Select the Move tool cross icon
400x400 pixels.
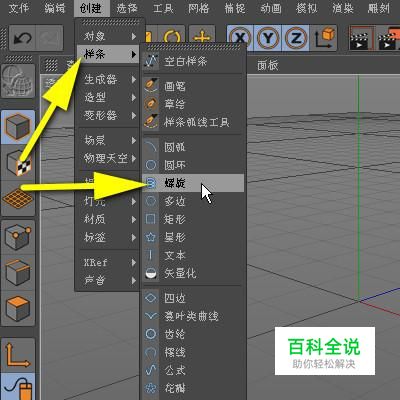coord(202,37)
